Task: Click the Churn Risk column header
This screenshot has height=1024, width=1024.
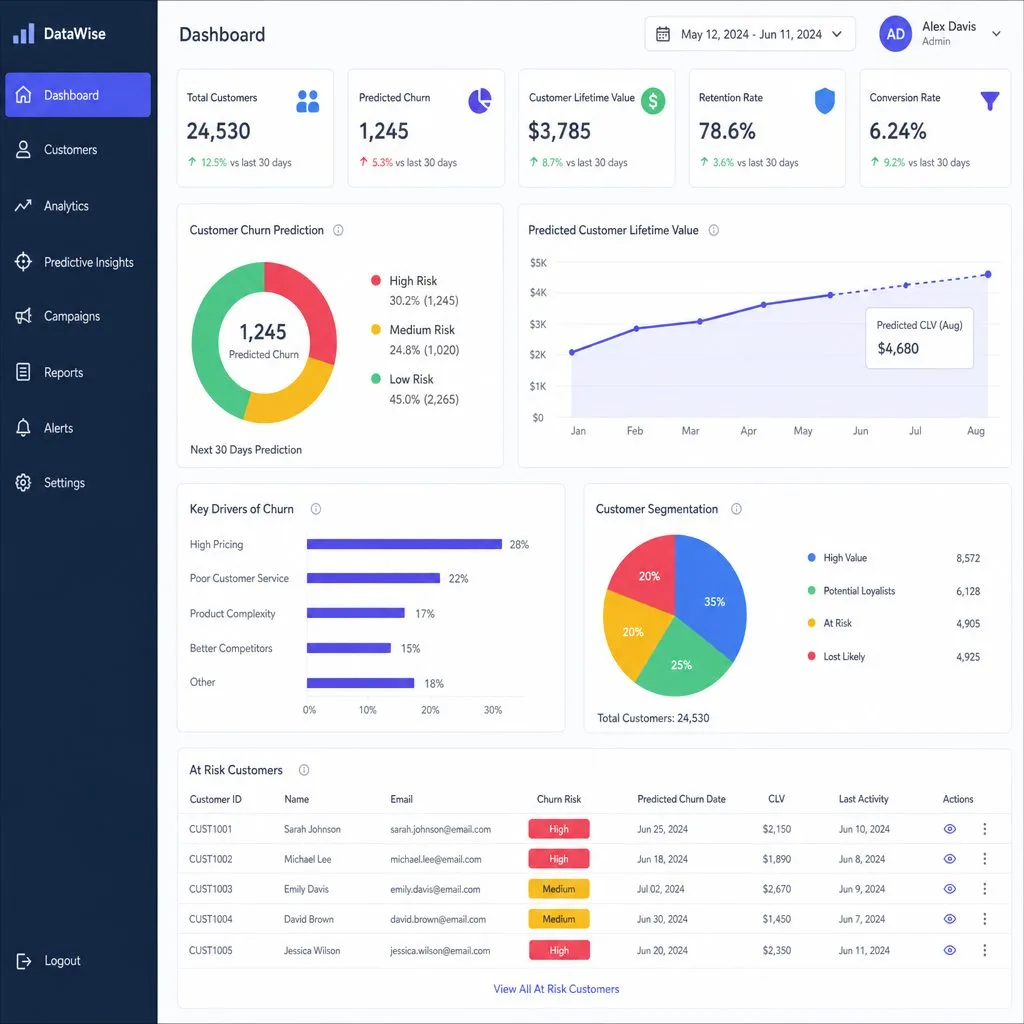Action: tap(559, 799)
